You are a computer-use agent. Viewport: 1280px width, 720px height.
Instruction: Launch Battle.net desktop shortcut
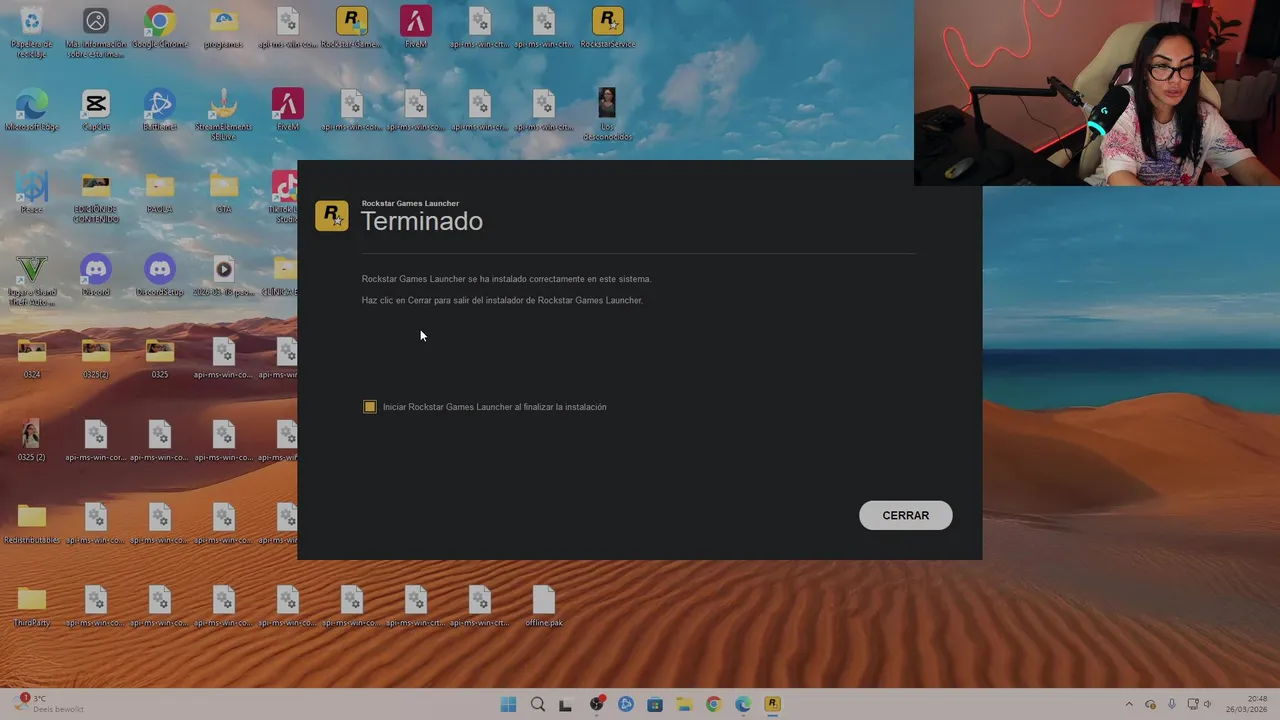160,110
